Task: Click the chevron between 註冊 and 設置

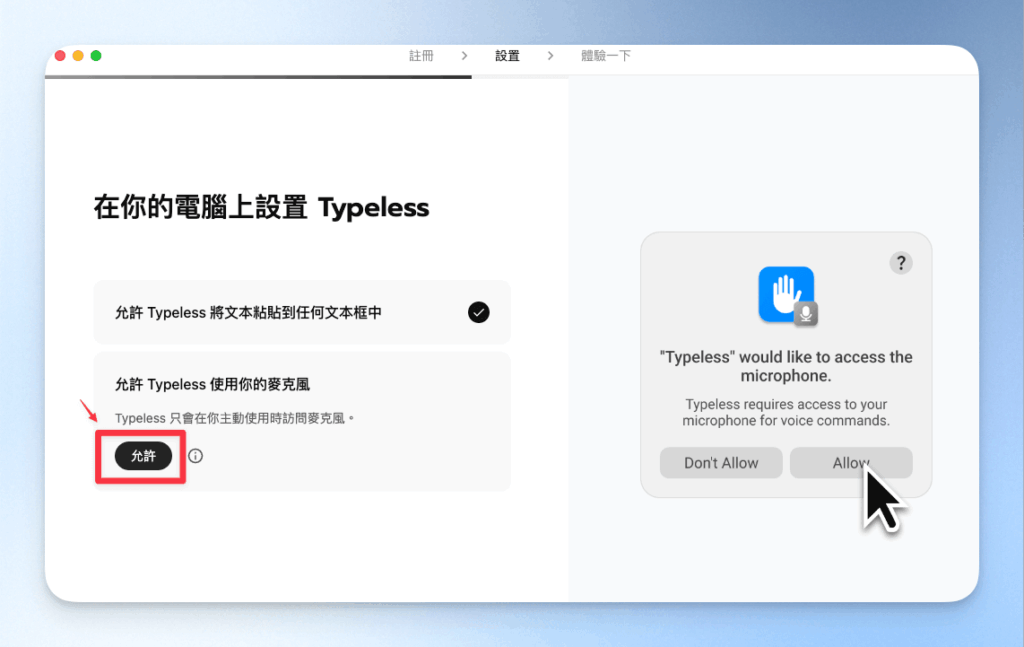Action: [463, 56]
